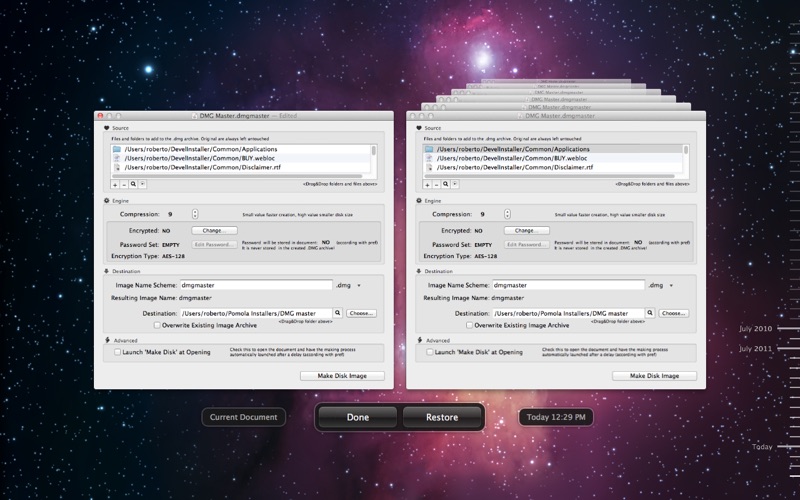Image resolution: width=800 pixels, height=500 pixels.
Task: Click the source list's horizontal scrollbar in the Edited window
Action: 237,176
